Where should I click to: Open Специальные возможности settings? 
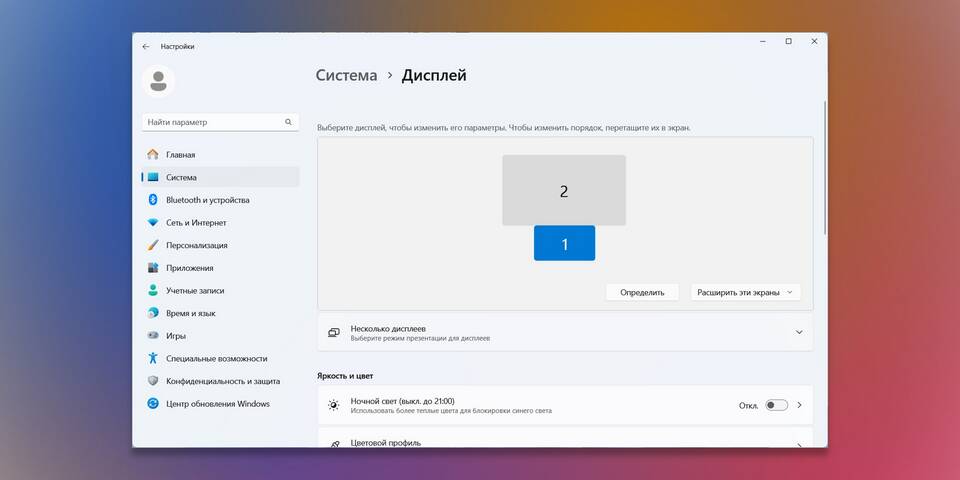pyautogui.click(x=220, y=359)
